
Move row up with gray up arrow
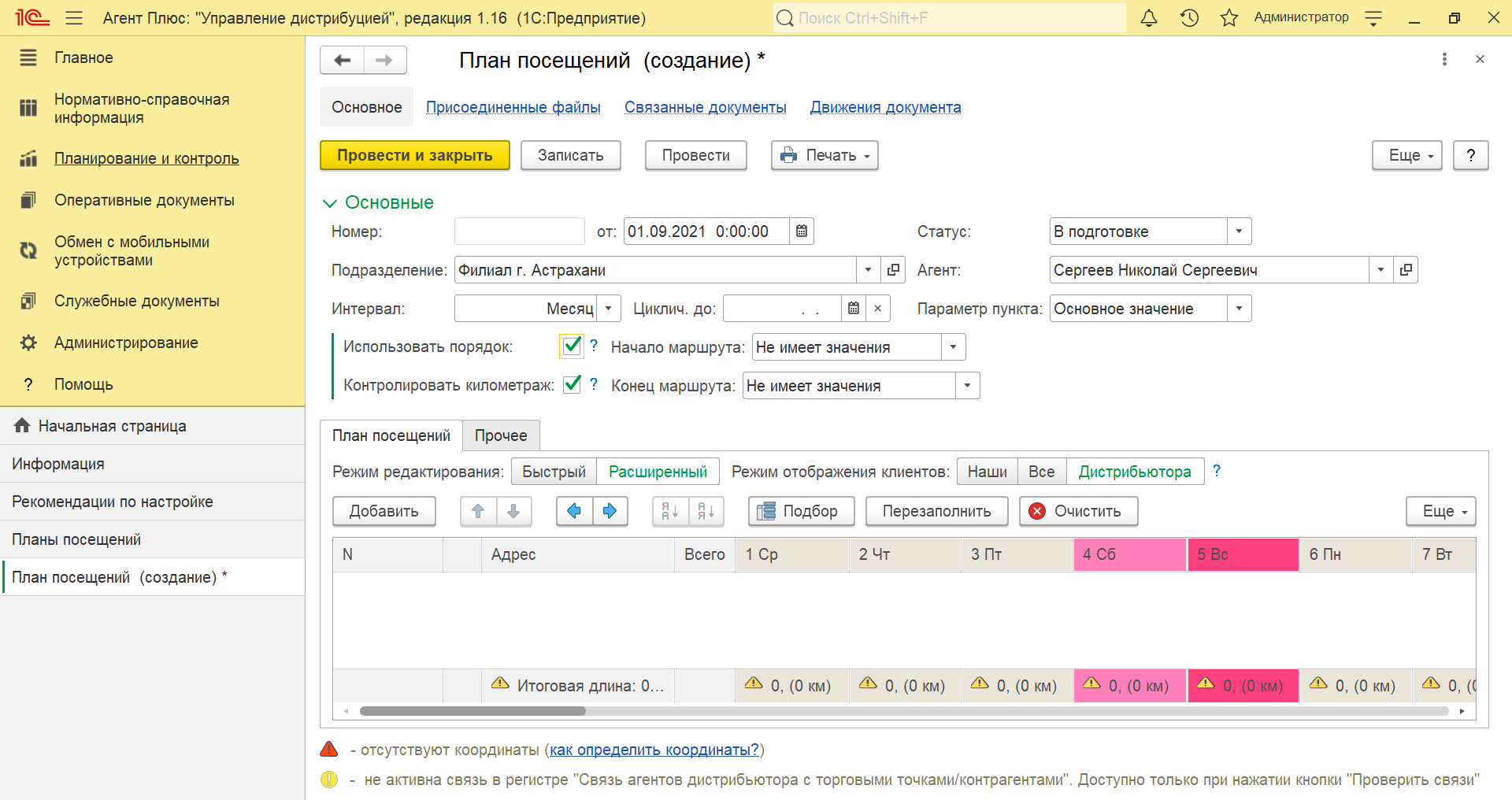(x=478, y=511)
